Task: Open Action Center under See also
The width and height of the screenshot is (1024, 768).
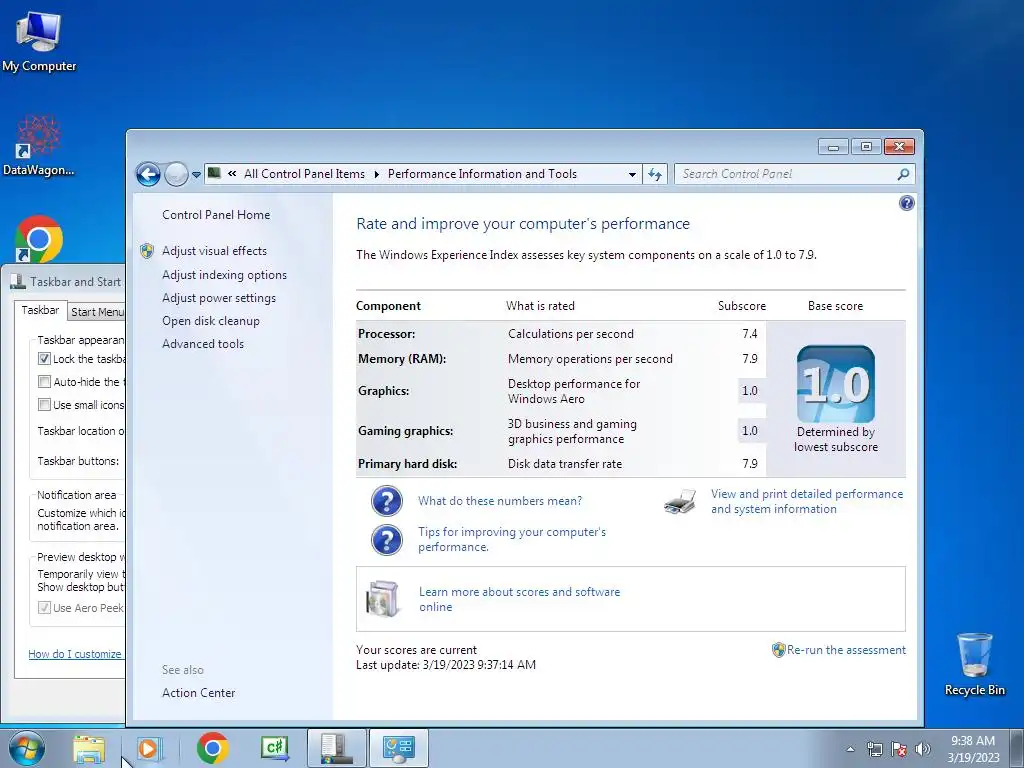Action: point(199,693)
